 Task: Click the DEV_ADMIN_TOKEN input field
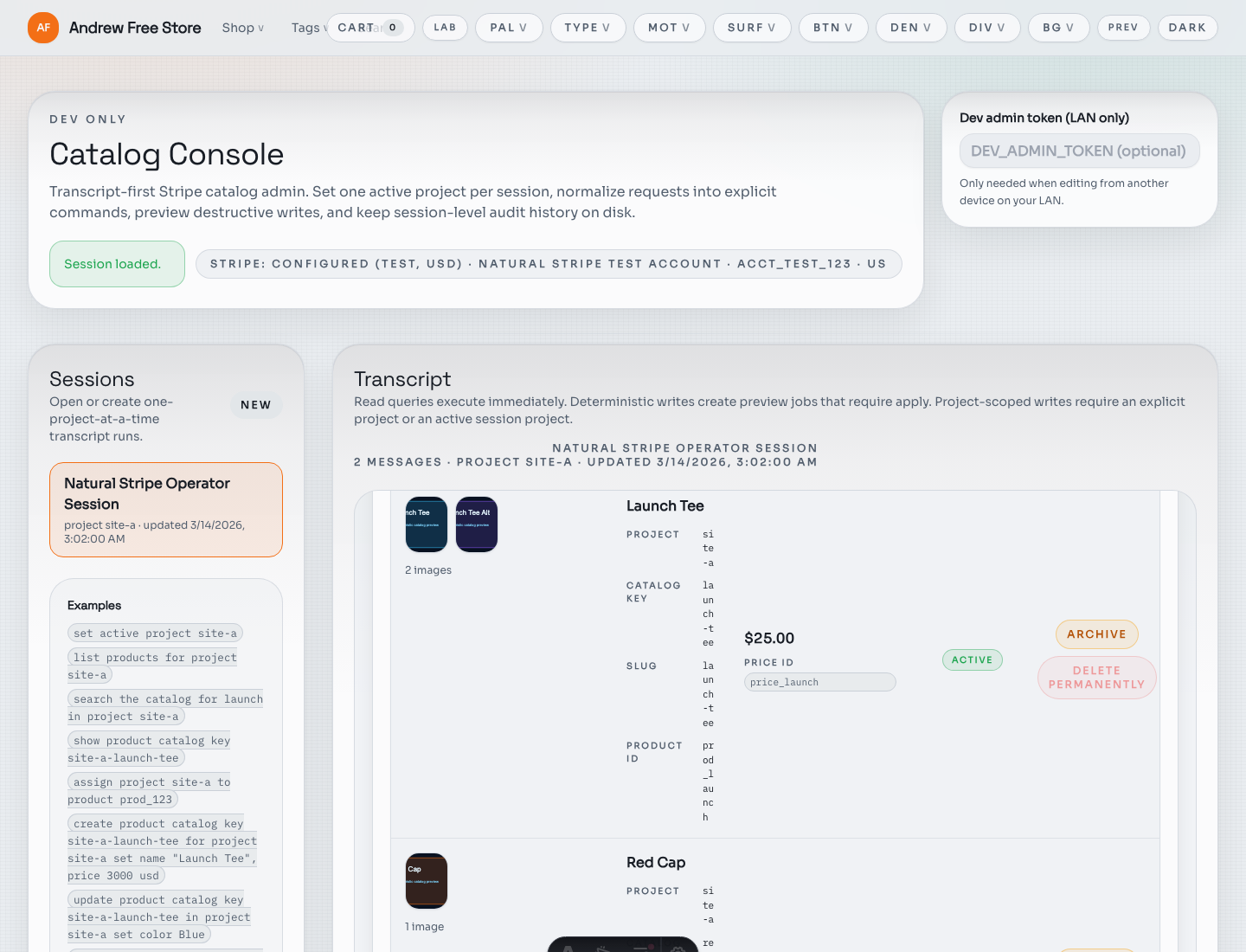1079,151
